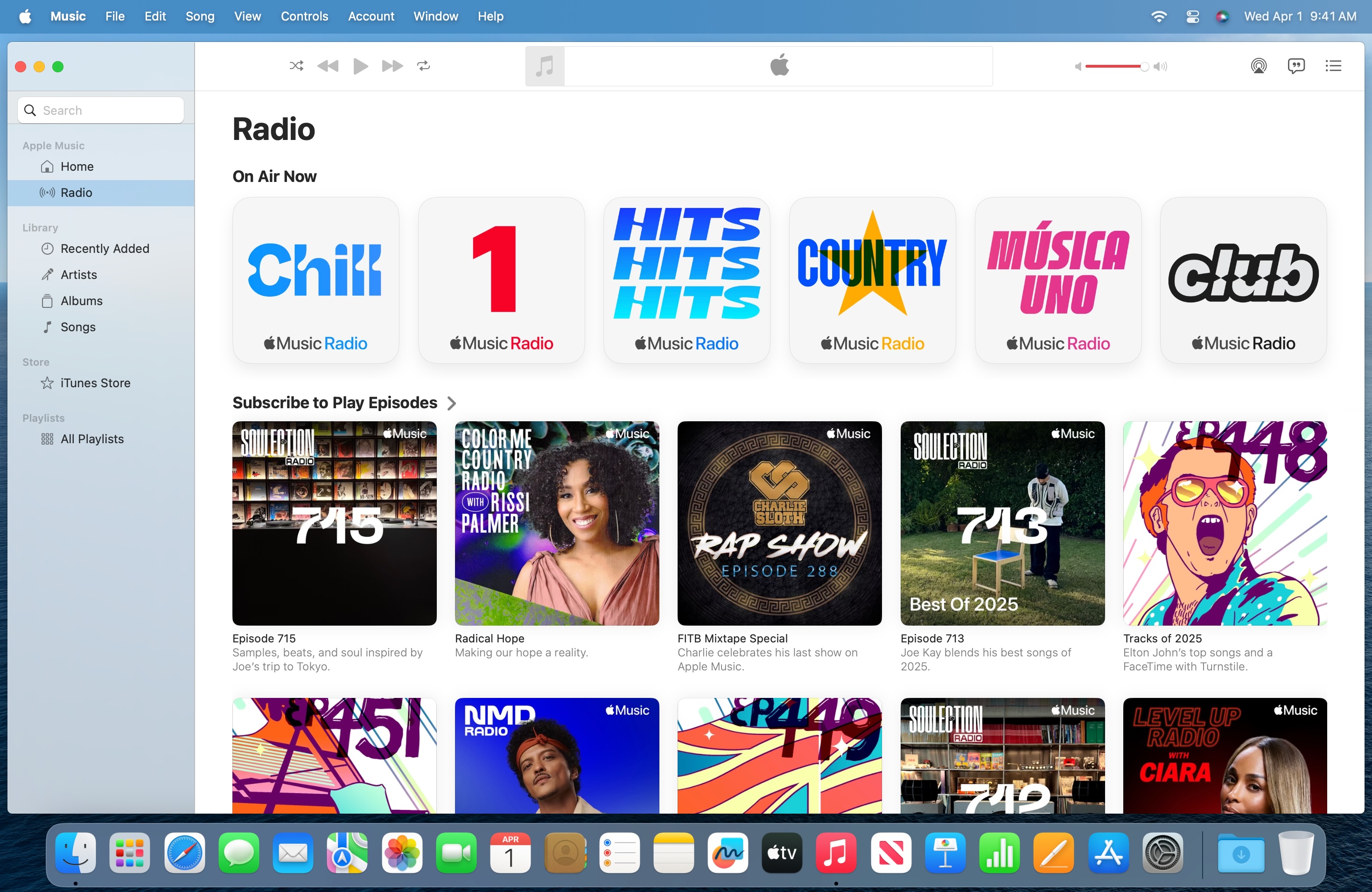Skip to the next track
1372x892 pixels.
point(392,66)
